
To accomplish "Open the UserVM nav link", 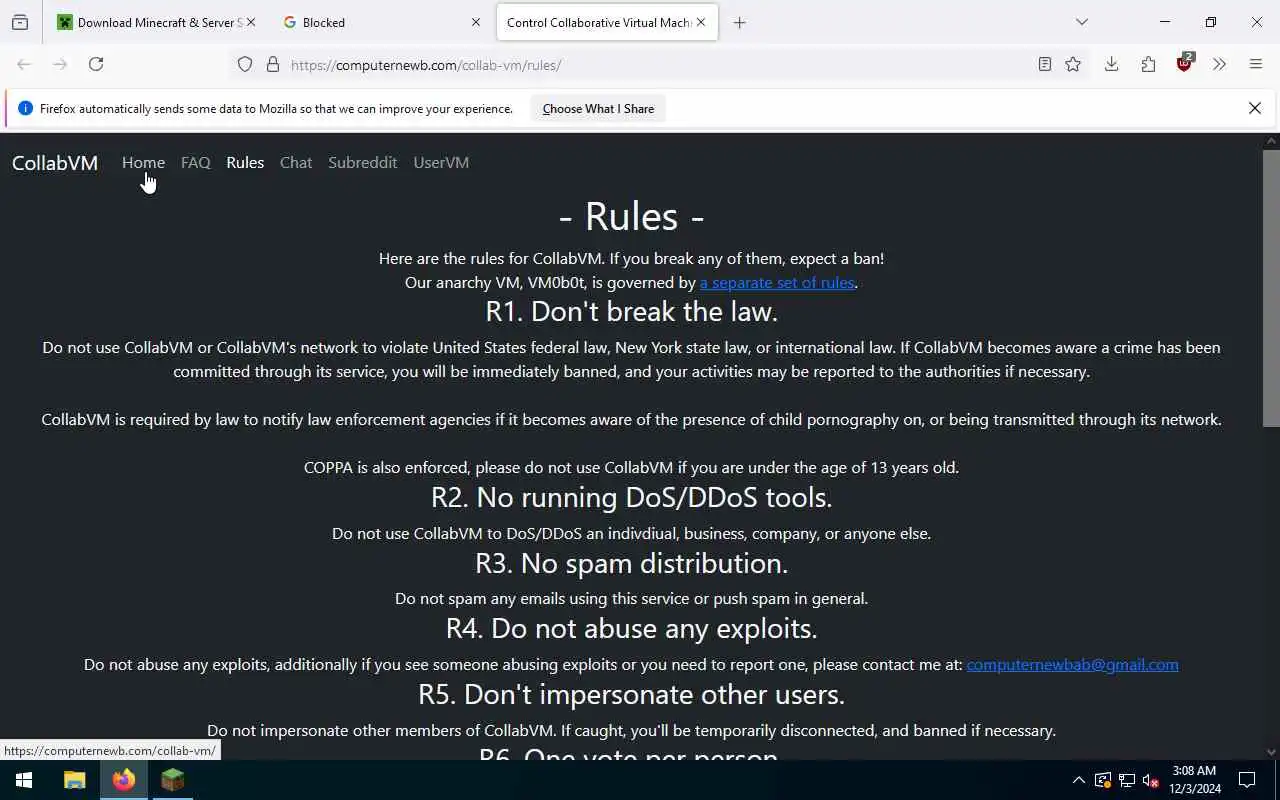I will click(x=441, y=162).
